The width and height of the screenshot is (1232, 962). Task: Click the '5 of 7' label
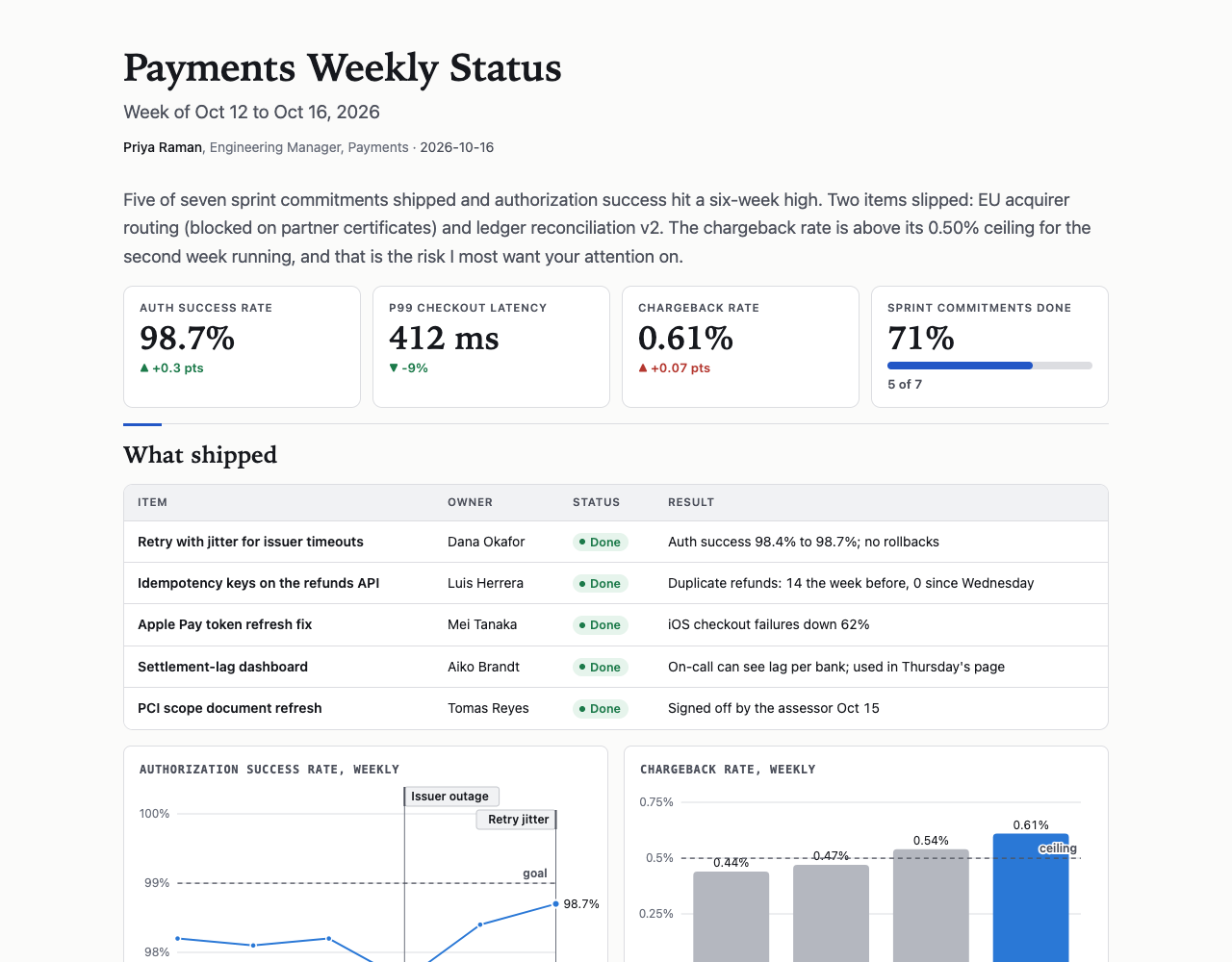pos(905,384)
